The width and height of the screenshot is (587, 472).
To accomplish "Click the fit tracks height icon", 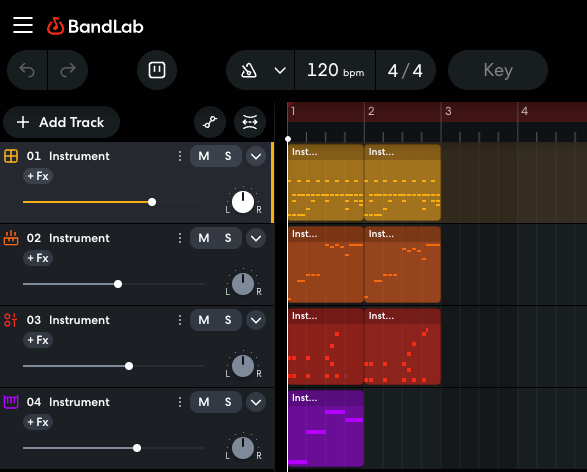I will [x=250, y=122].
